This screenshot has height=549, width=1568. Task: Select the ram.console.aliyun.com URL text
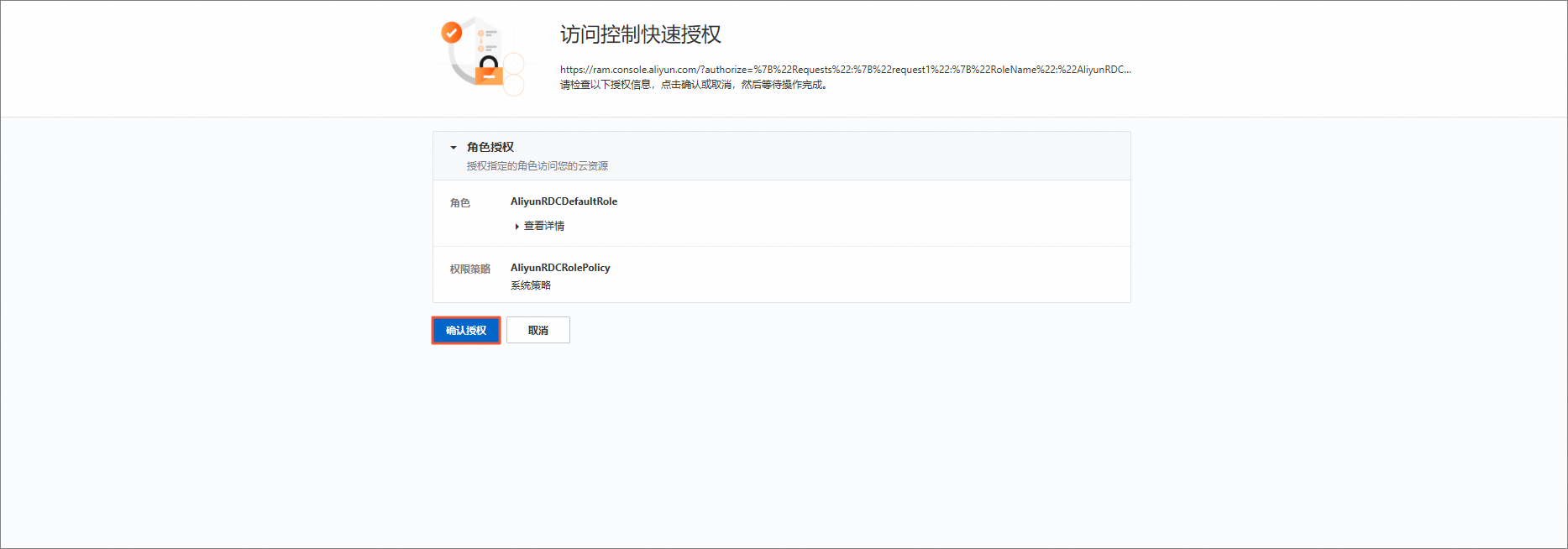pyautogui.click(x=846, y=70)
